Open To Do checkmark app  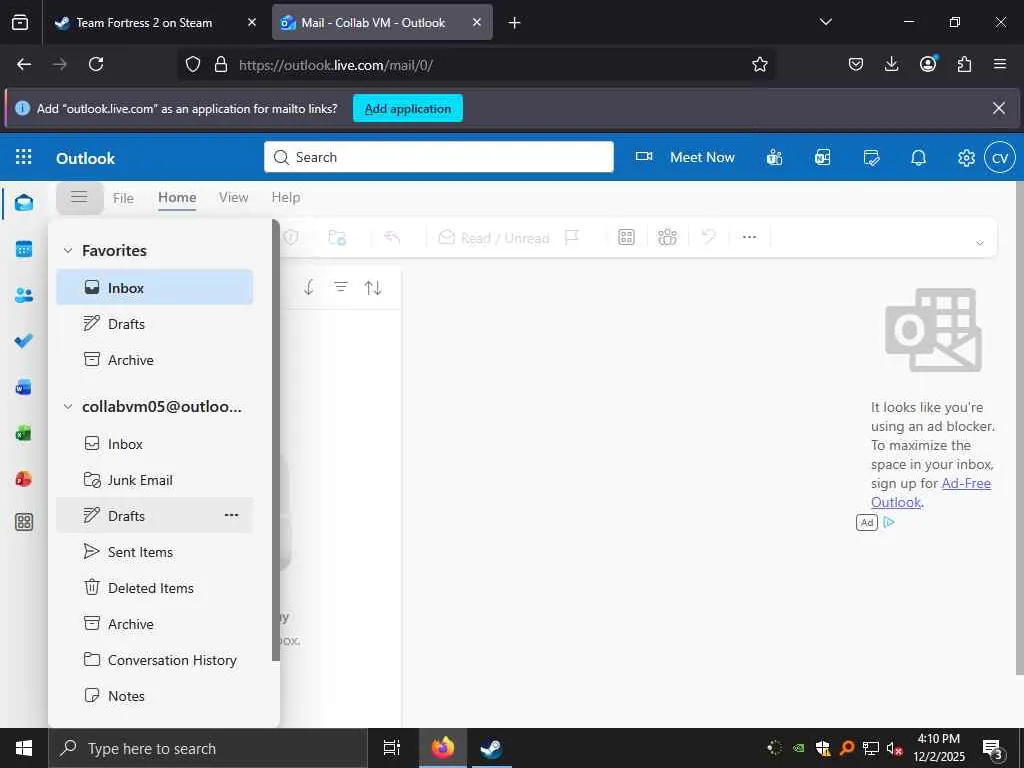(x=24, y=341)
